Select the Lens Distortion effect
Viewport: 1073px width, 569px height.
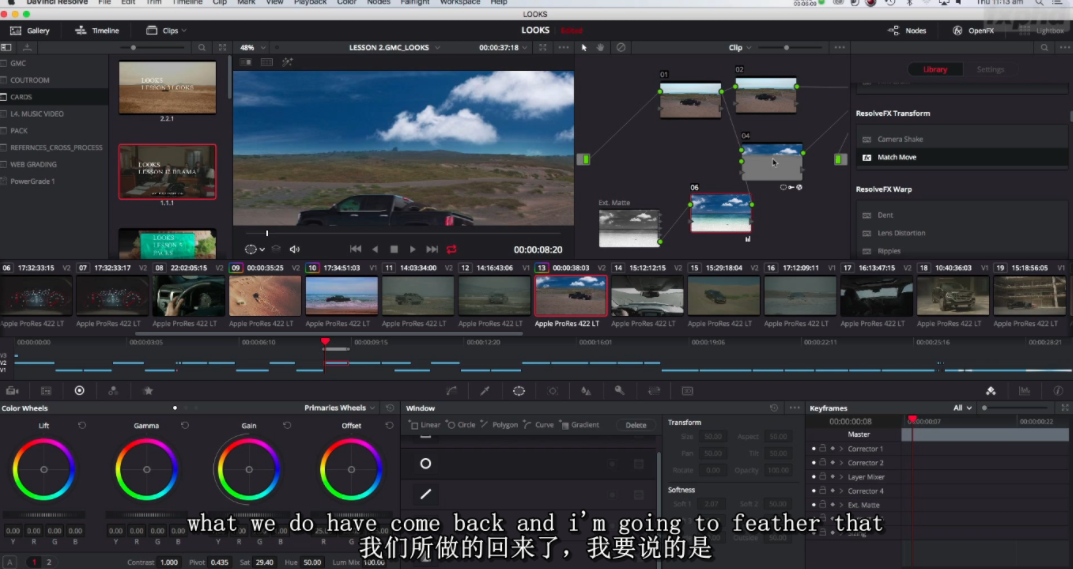[901, 233]
